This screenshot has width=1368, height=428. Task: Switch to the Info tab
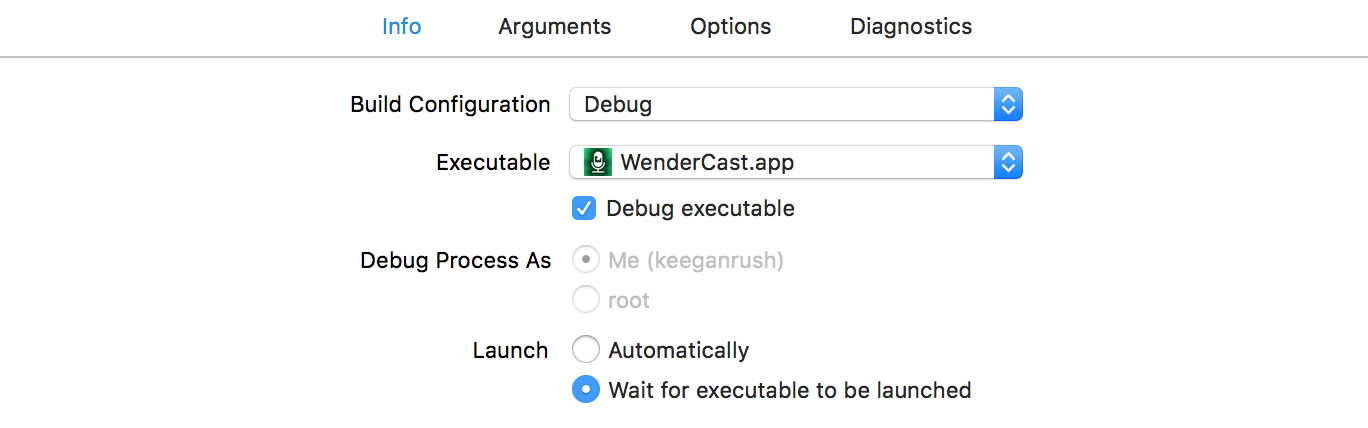(401, 26)
